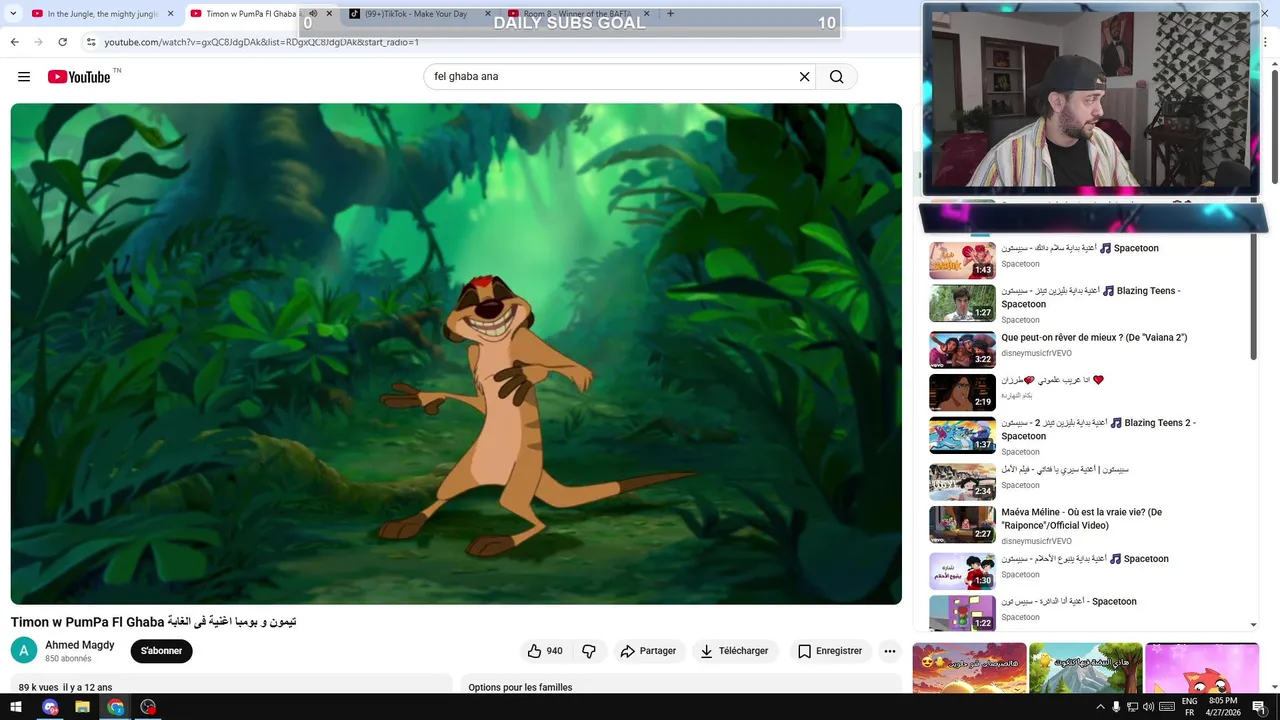This screenshot has width=1280, height=720.
Task: Open the Windows Start menu
Action: pyautogui.click(x=16, y=707)
